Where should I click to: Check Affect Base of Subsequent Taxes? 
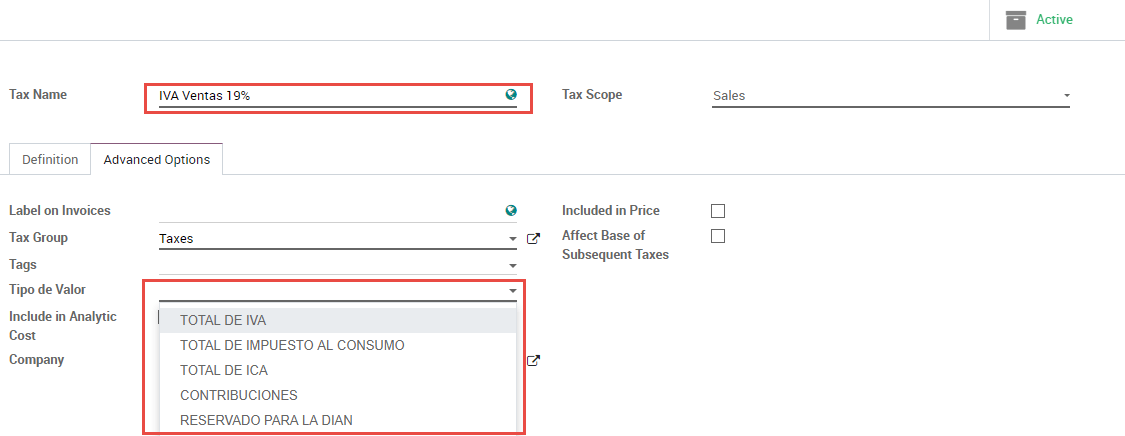pyautogui.click(x=717, y=236)
